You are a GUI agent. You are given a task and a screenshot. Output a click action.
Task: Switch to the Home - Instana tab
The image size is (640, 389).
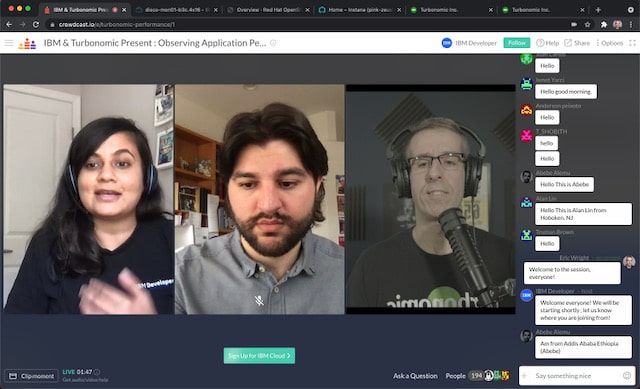coord(360,9)
